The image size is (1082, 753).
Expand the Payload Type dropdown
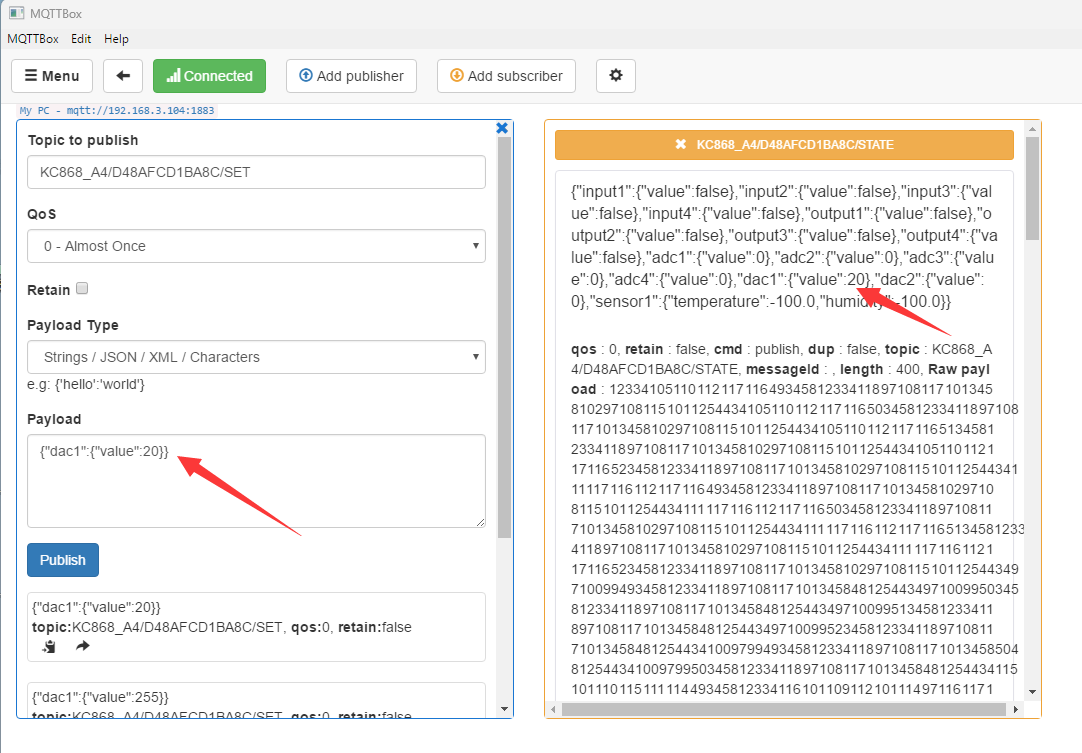pyautogui.click(x=256, y=357)
